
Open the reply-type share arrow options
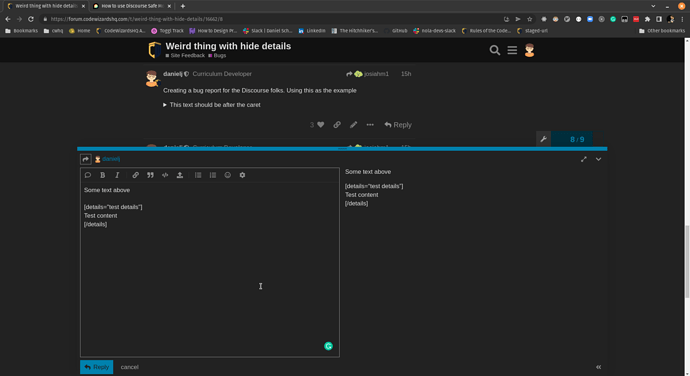tap(86, 159)
